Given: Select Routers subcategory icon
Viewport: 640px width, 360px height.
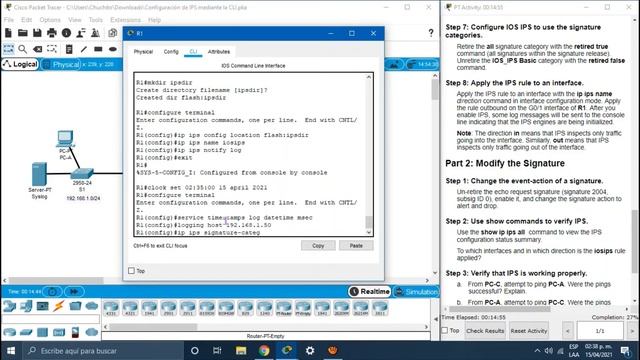Looking at the screenshot, I should coord(9,332).
